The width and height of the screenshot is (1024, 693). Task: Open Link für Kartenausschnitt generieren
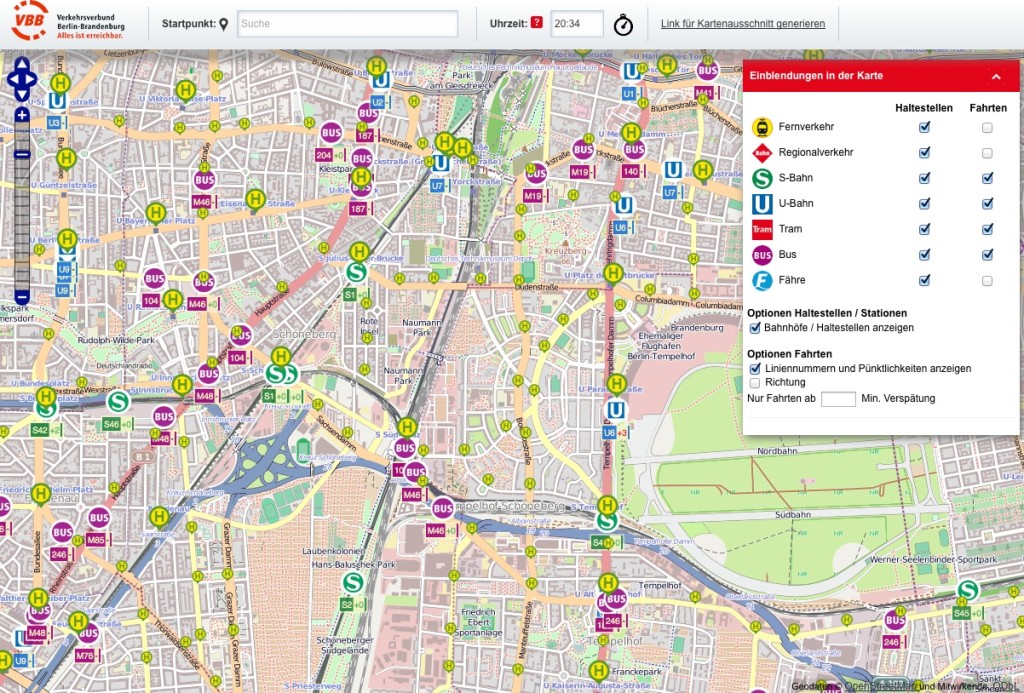[743, 24]
